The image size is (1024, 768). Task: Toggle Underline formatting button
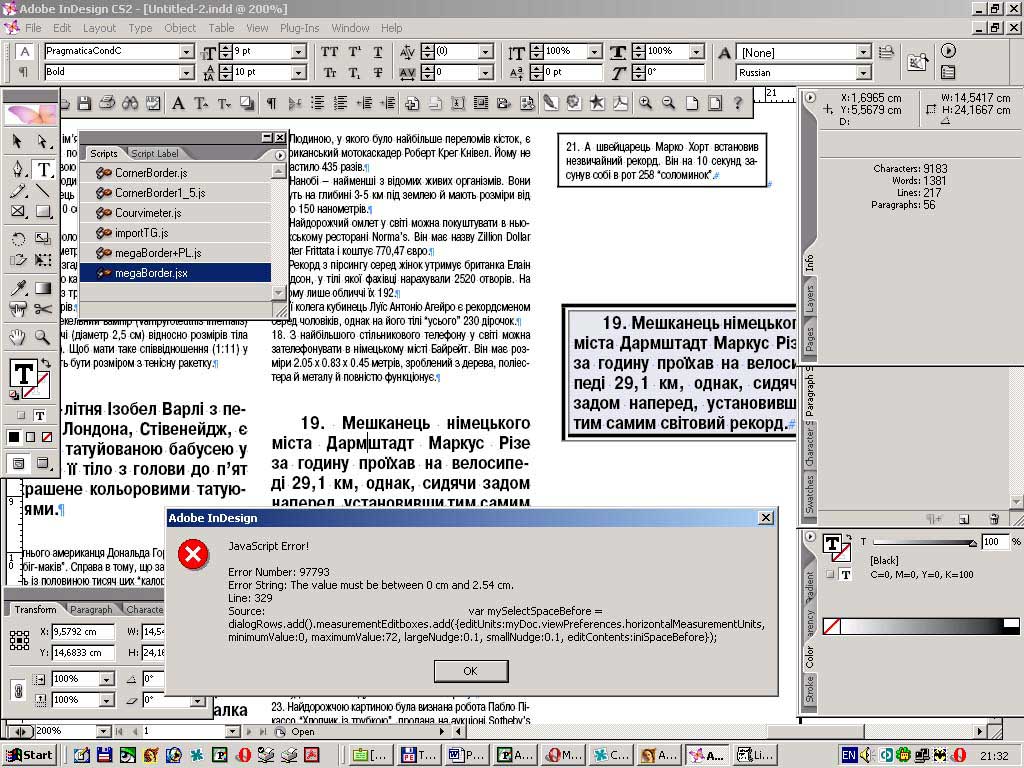click(378, 52)
